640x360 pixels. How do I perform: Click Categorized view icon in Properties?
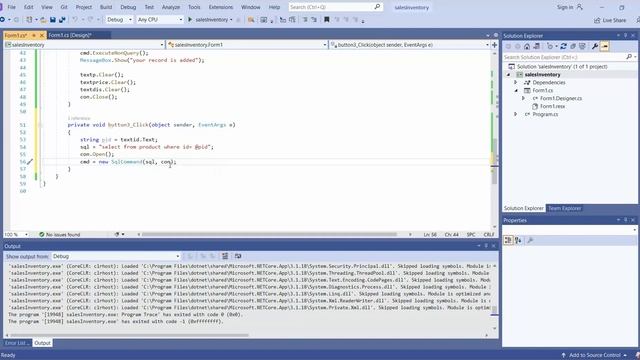tap(508, 240)
